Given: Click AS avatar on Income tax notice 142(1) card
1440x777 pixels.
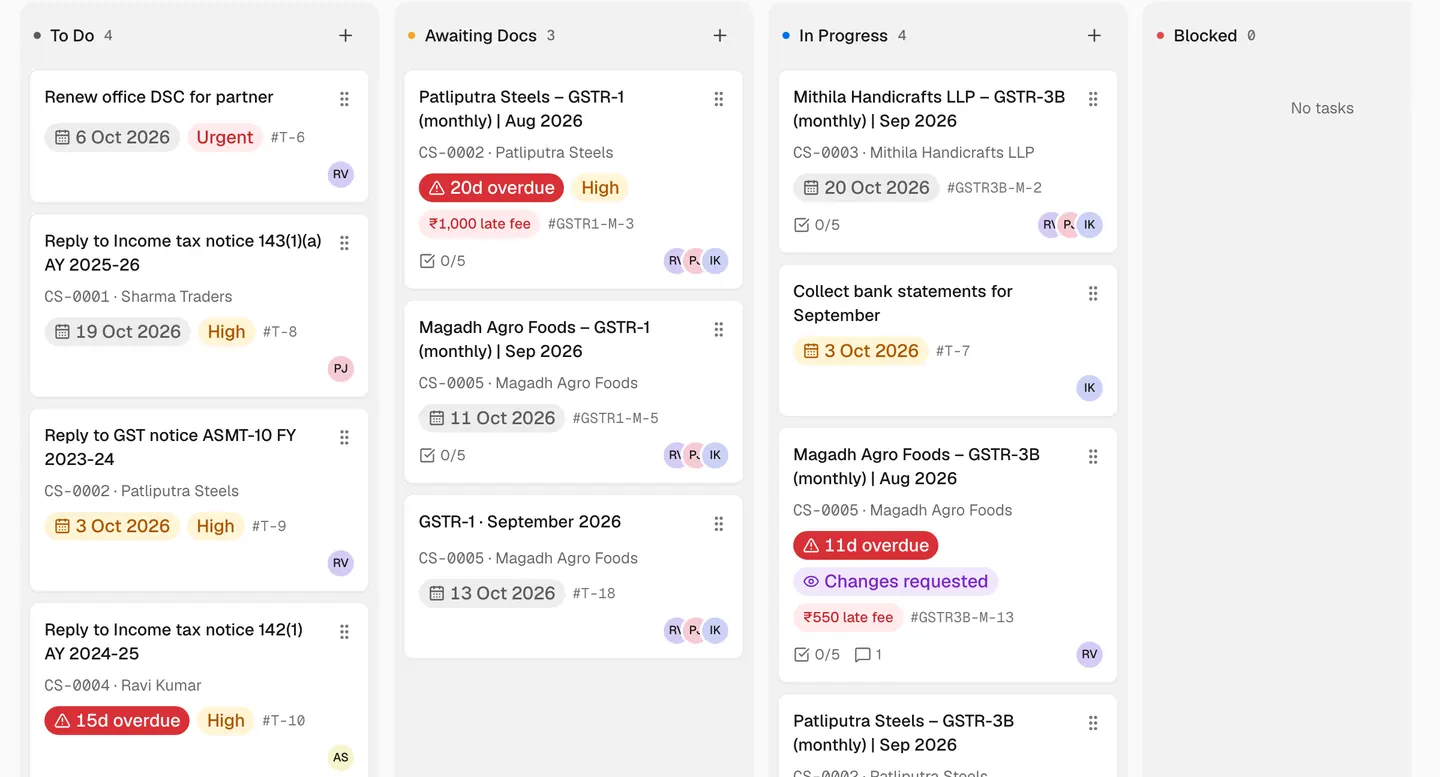Looking at the screenshot, I should (341, 757).
